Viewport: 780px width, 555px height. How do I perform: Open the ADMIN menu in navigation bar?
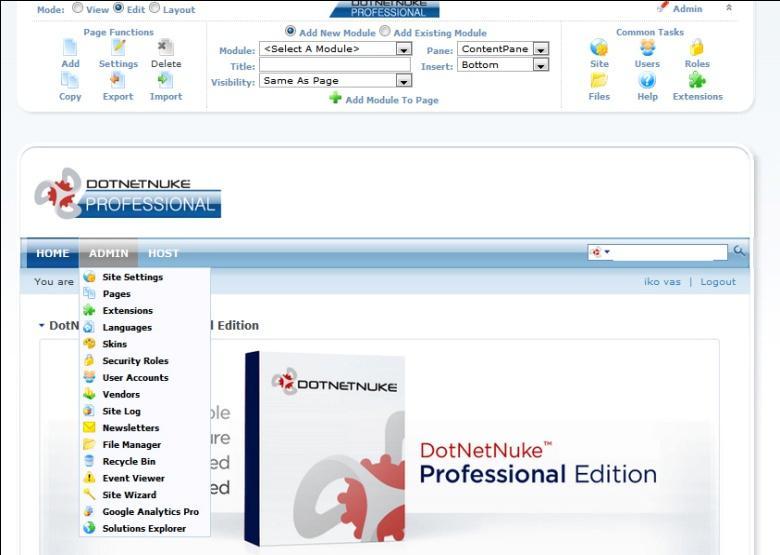pyautogui.click(x=108, y=253)
